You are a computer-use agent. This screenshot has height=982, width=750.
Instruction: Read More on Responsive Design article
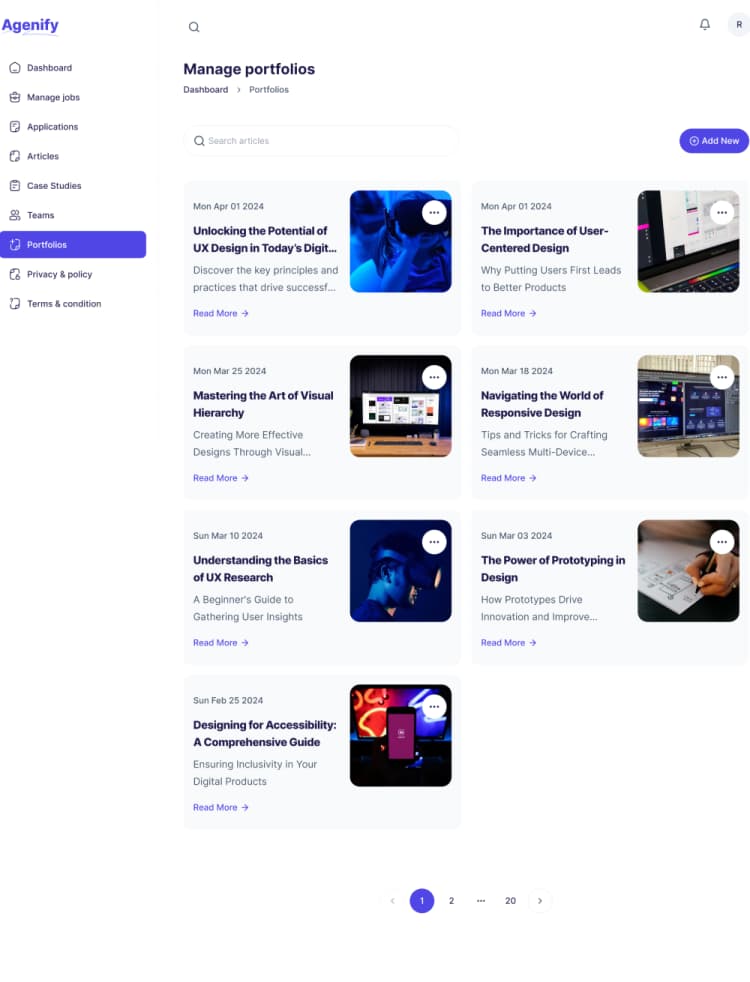pyautogui.click(x=508, y=478)
